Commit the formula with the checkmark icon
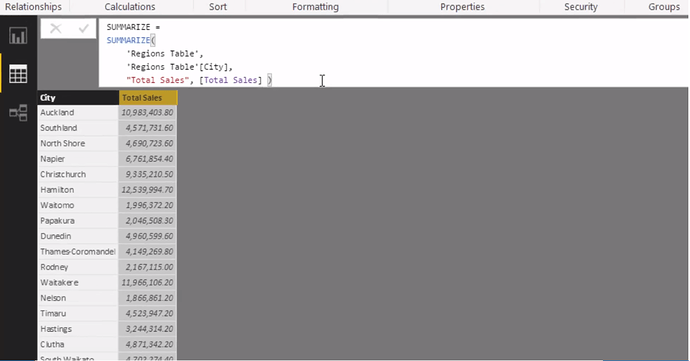The image size is (690, 361). click(83, 29)
